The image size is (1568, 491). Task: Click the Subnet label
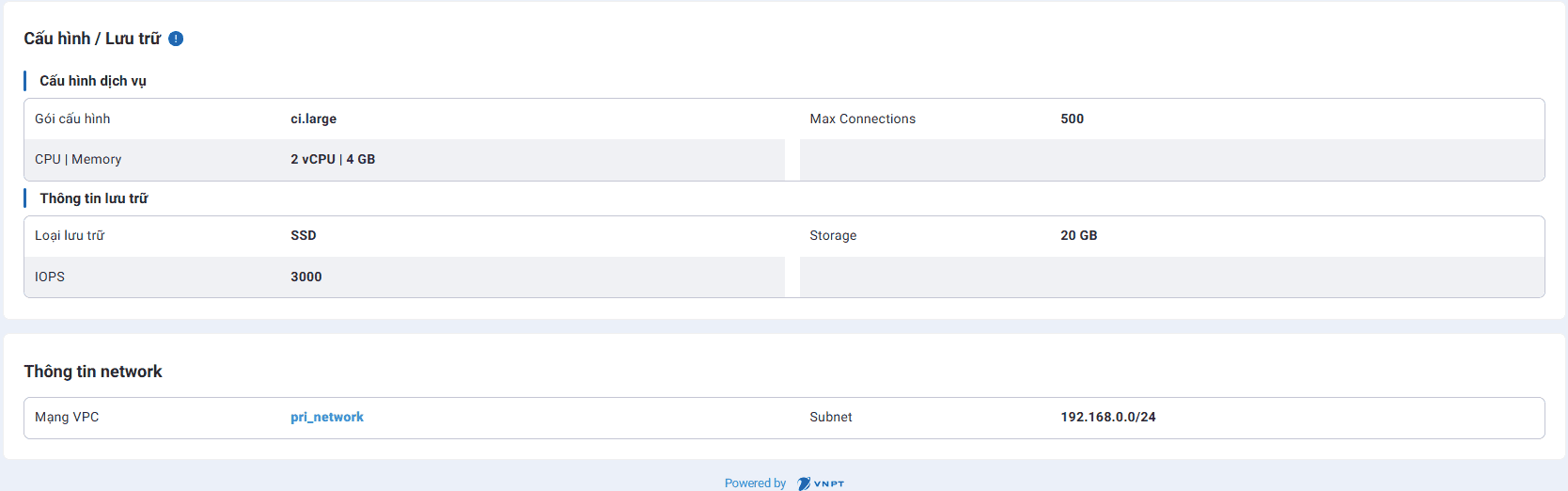coord(831,417)
